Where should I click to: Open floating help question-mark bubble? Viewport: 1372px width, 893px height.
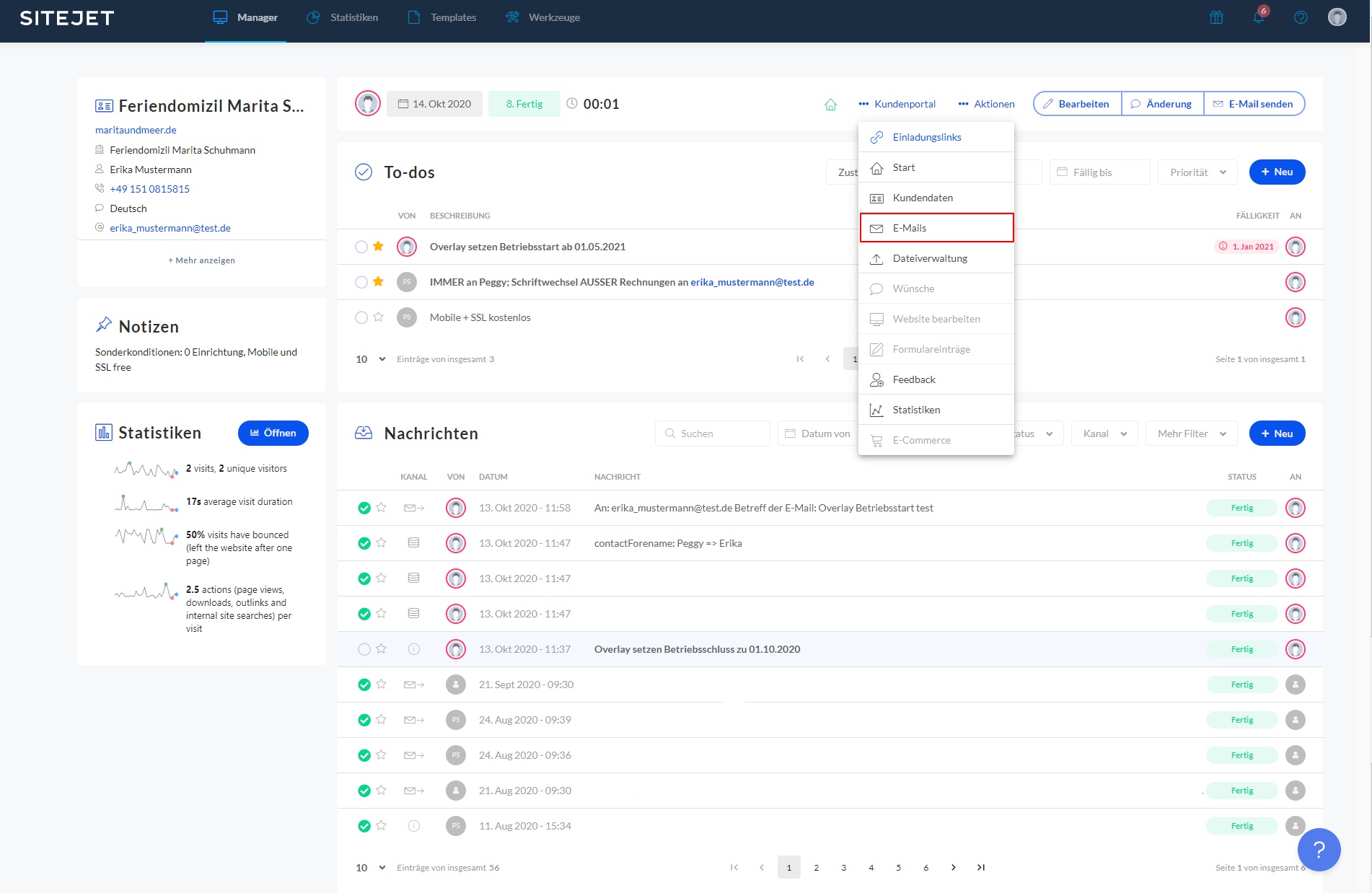(1319, 850)
